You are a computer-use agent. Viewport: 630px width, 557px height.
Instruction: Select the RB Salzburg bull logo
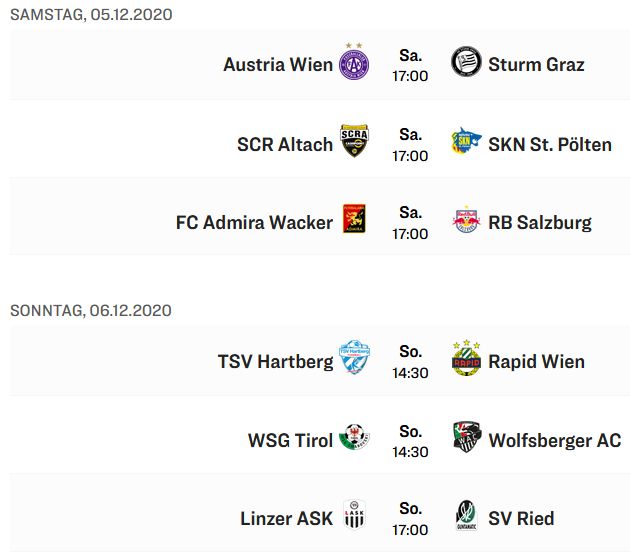click(x=466, y=219)
